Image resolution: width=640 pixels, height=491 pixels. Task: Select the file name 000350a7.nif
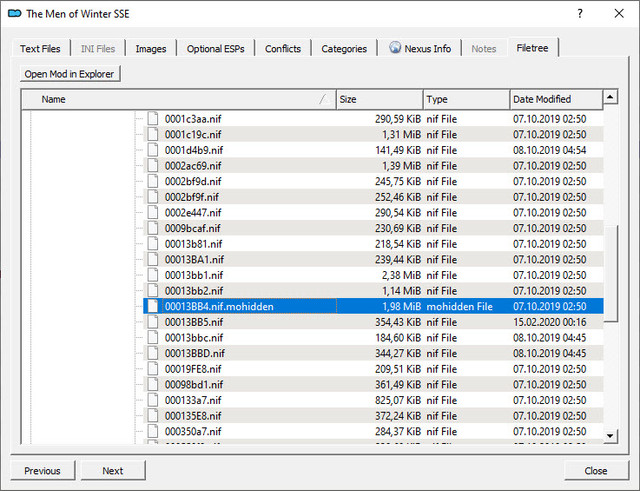pos(193,432)
